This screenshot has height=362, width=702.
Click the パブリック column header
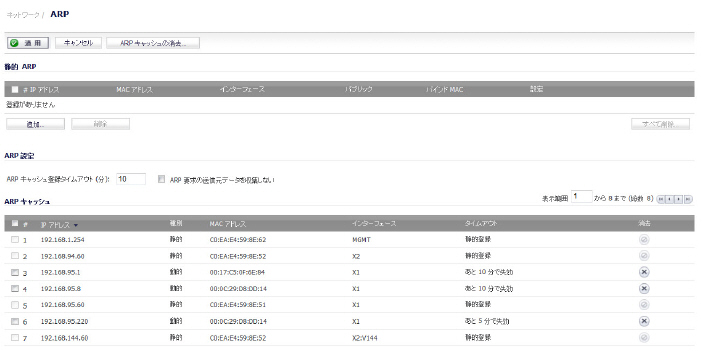coord(358,89)
